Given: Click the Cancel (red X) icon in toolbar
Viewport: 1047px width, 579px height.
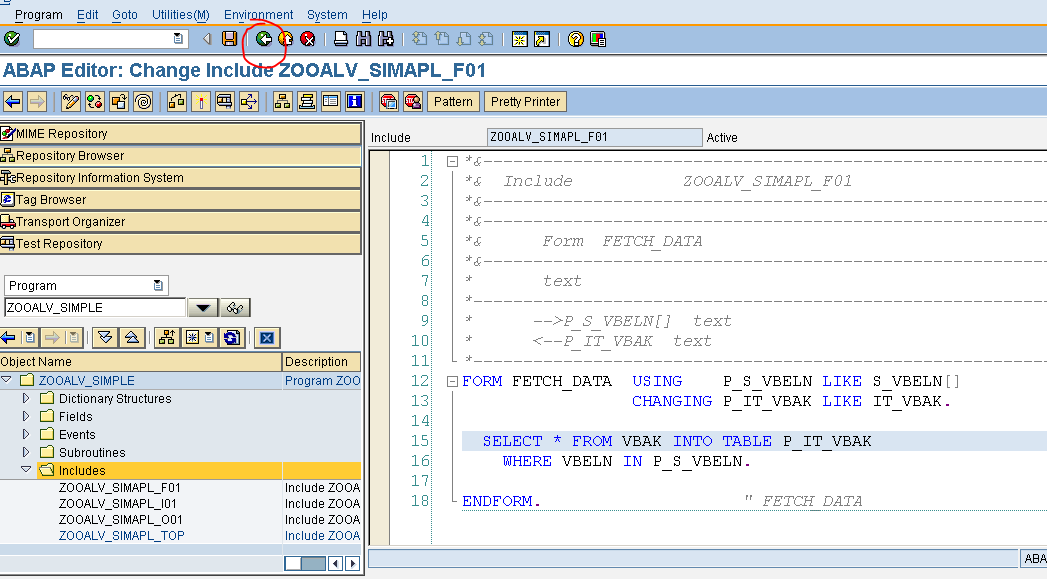Looking at the screenshot, I should pos(308,38).
